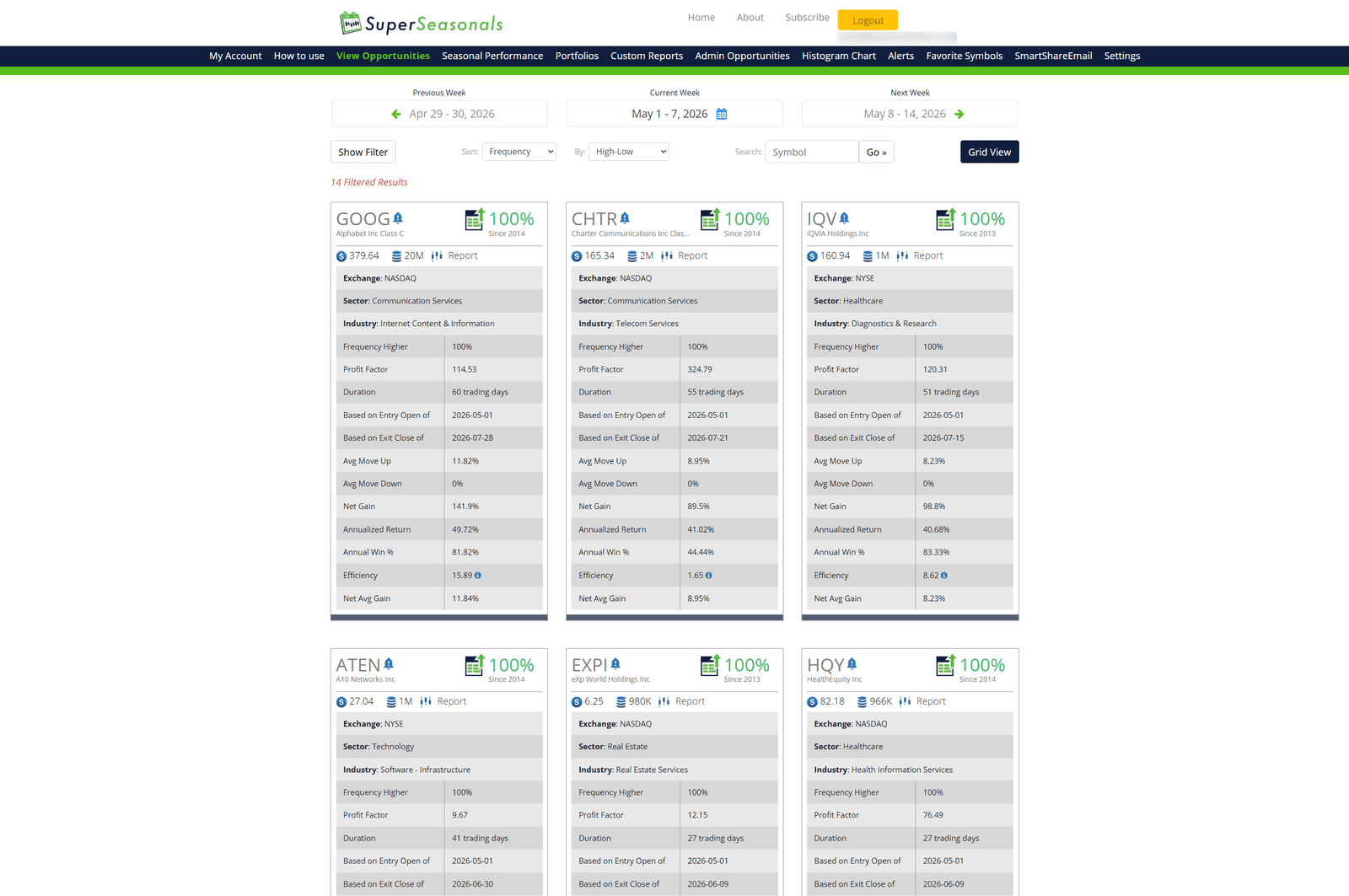Image resolution: width=1349 pixels, height=896 pixels.
Task: Click GOOG ticker symbol heading
Action: tap(363, 219)
